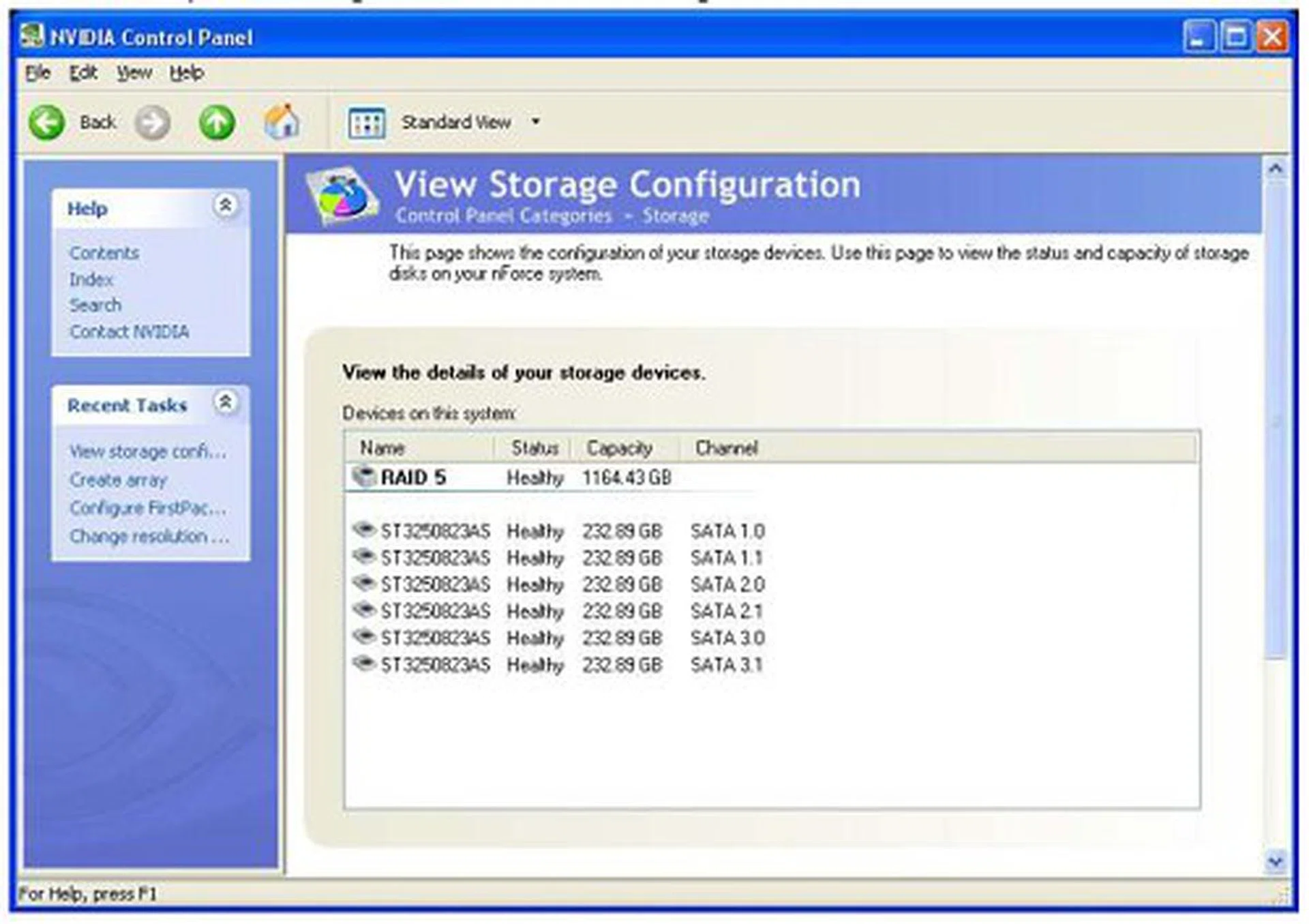The width and height of the screenshot is (1309, 924).
Task: Sort devices by Capacity column header
Action: pos(620,448)
